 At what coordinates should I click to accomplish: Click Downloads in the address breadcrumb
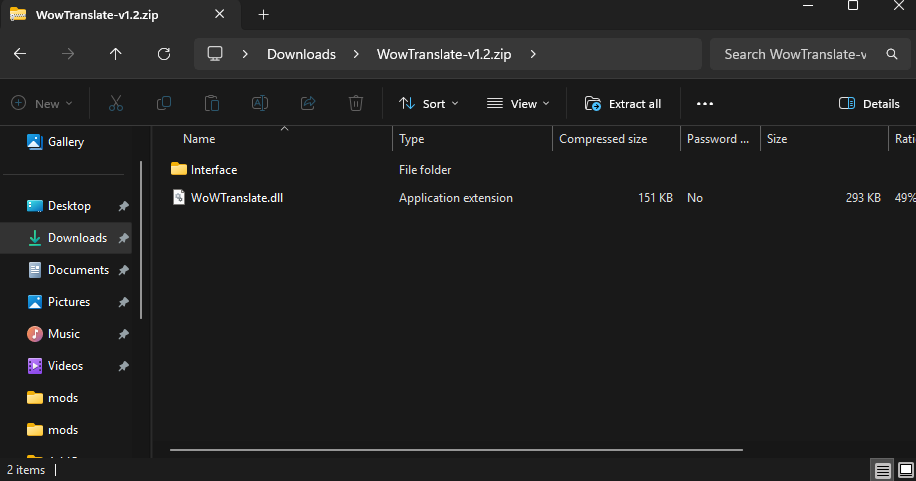(301, 54)
